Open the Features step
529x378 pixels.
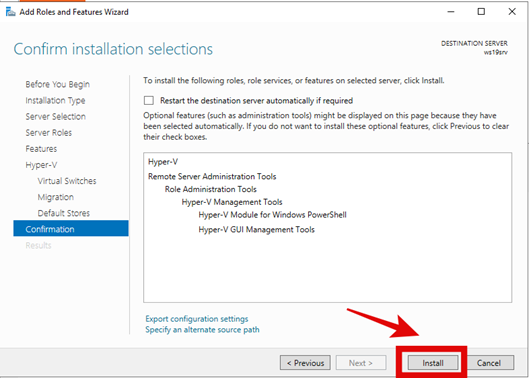[x=41, y=149]
